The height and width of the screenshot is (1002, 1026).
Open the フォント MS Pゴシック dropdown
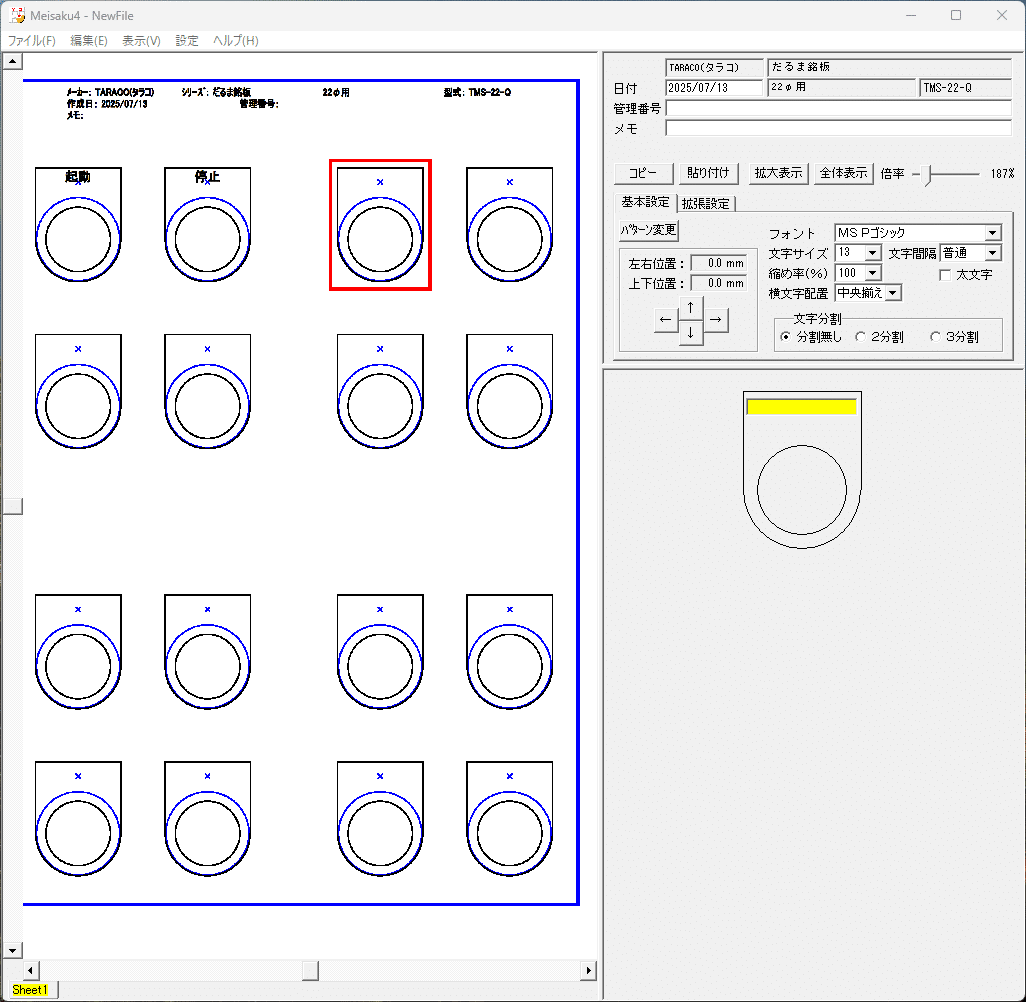(993, 233)
